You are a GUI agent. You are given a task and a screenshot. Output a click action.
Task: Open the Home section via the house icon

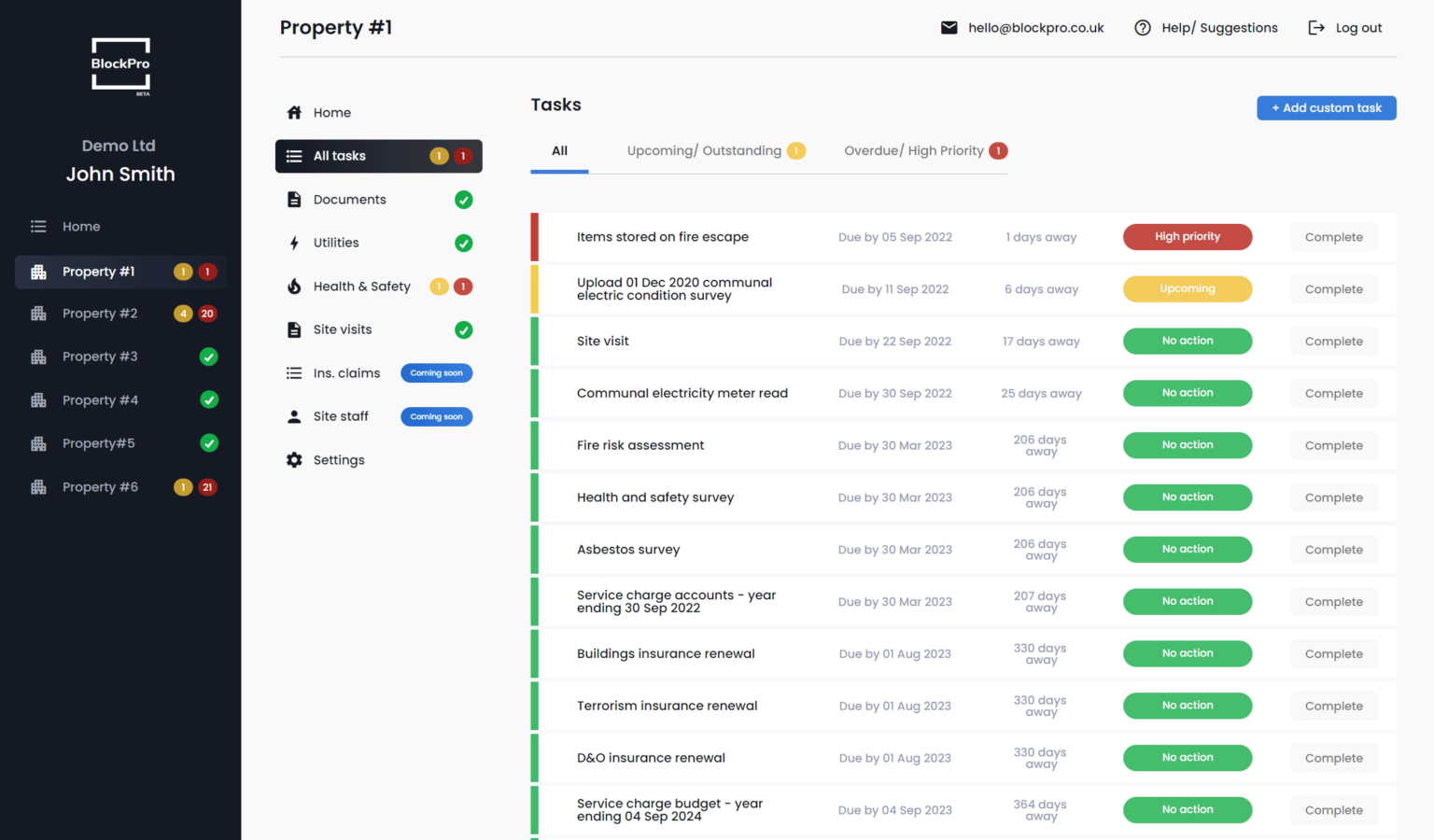(293, 112)
